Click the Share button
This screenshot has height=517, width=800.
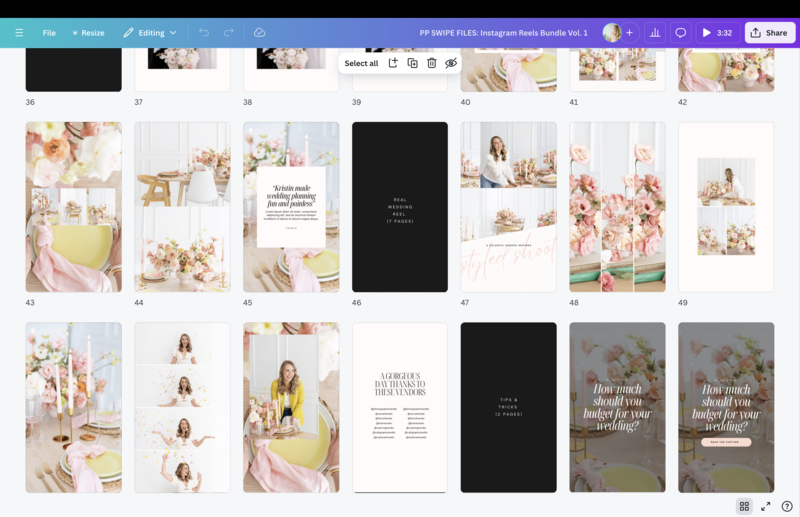coord(769,33)
